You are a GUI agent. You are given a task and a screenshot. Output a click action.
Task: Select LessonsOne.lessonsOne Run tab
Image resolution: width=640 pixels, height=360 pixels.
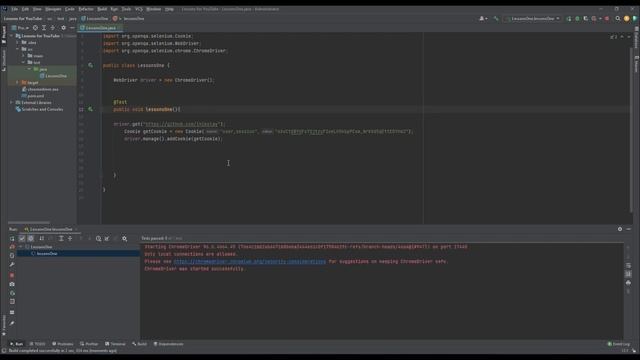point(51,229)
